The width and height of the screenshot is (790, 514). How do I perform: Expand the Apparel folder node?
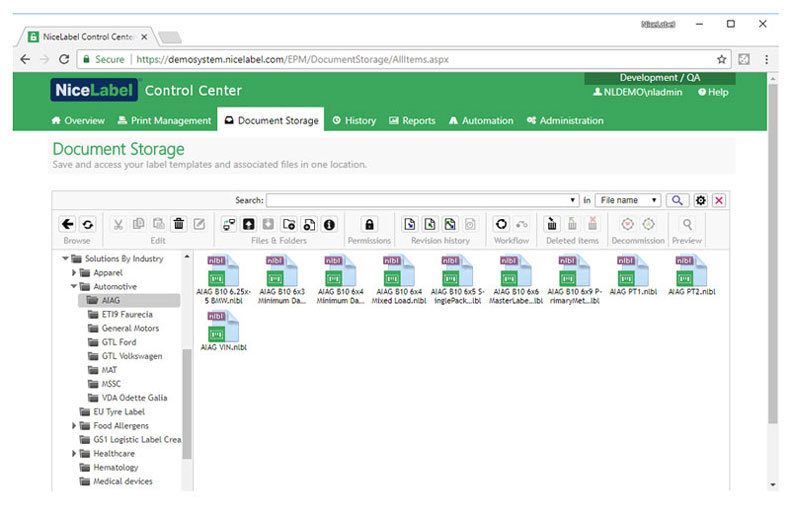[74, 273]
